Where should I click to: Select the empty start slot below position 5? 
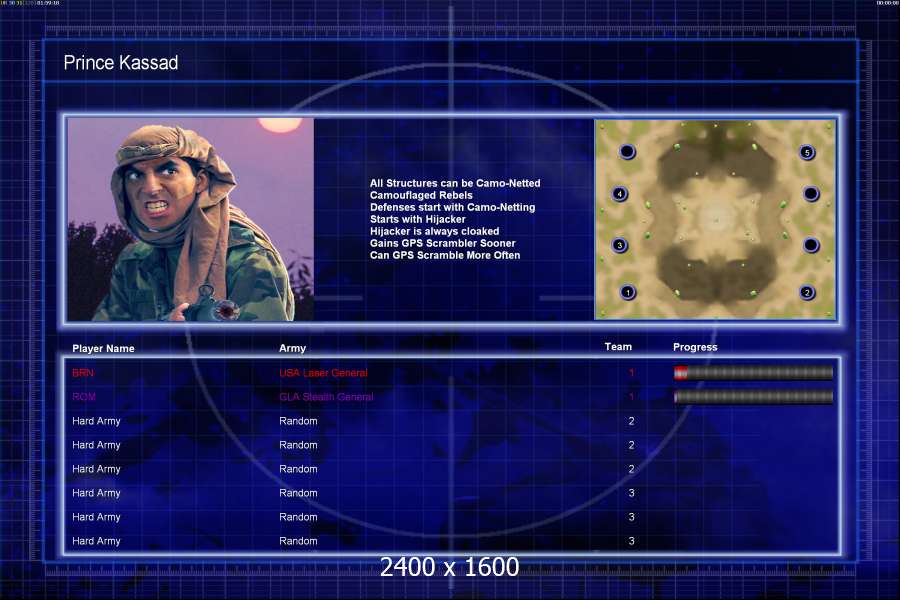point(811,194)
